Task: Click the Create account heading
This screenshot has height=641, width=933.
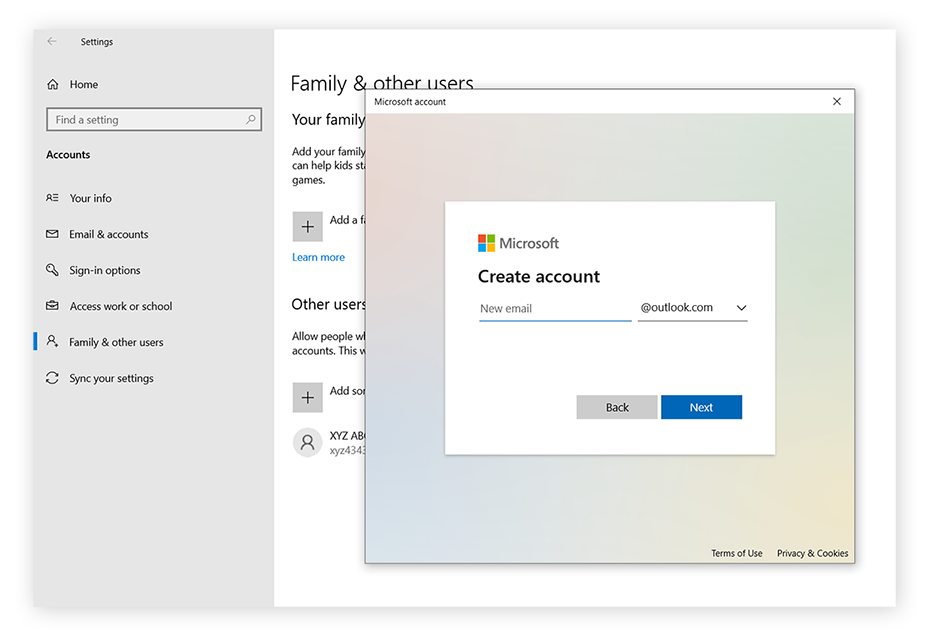Action: [x=538, y=276]
